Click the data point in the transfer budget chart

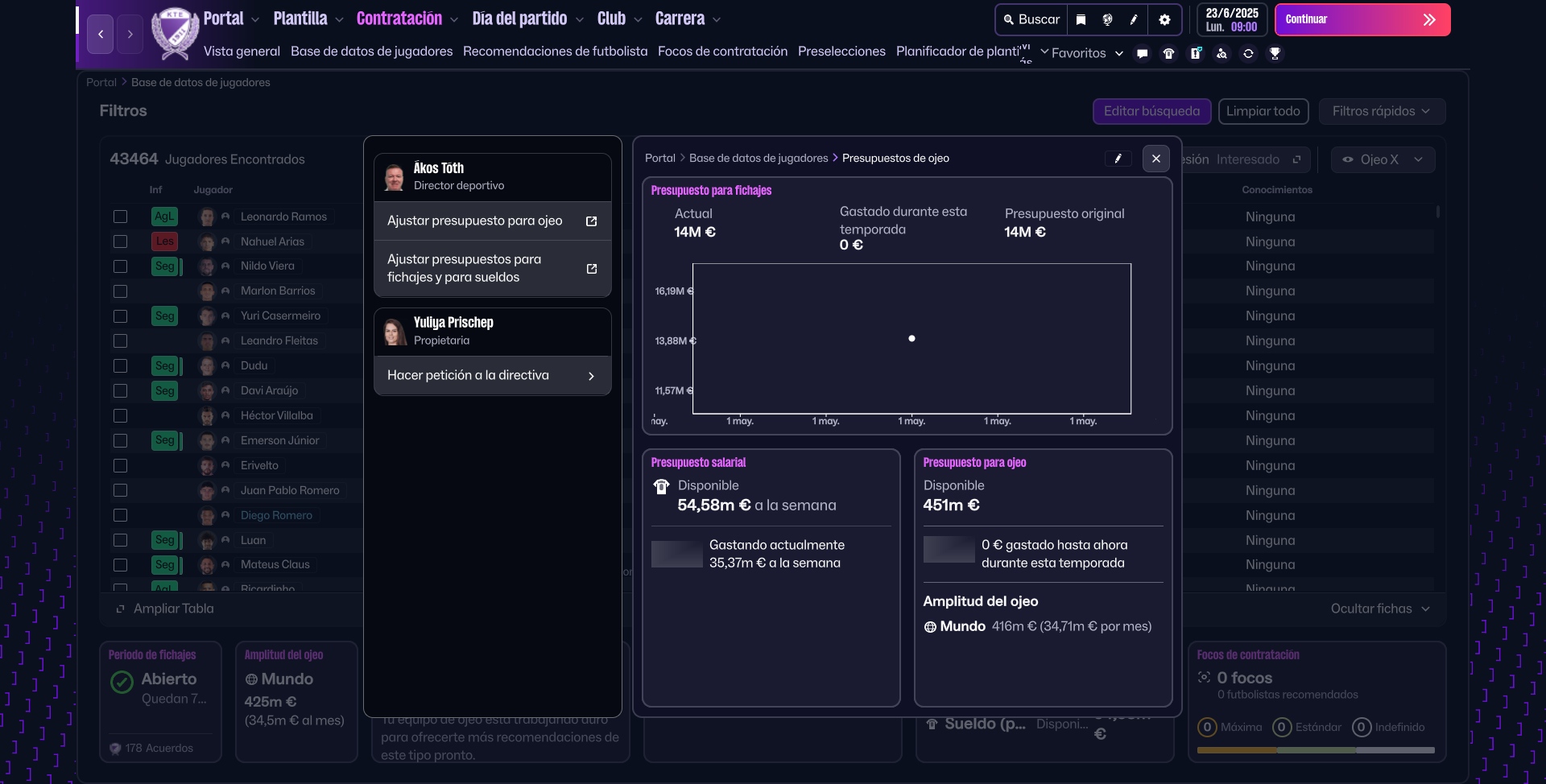click(911, 339)
